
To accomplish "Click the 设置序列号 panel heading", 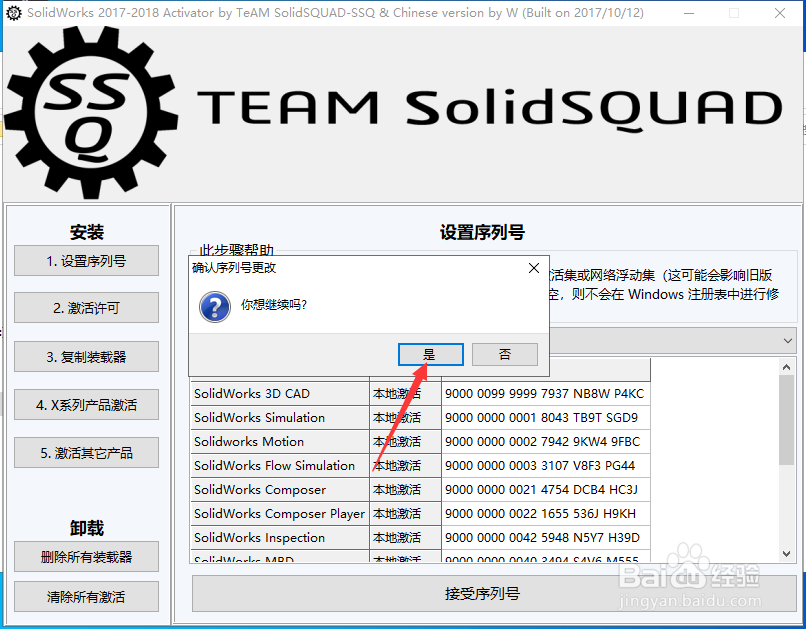I will pyautogui.click(x=482, y=232).
